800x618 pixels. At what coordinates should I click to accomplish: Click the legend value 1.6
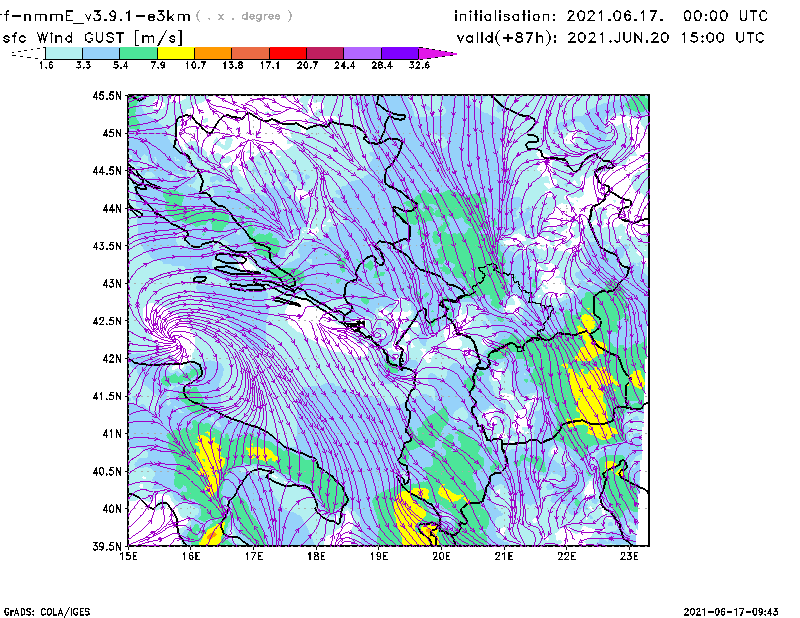pos(46,65)
